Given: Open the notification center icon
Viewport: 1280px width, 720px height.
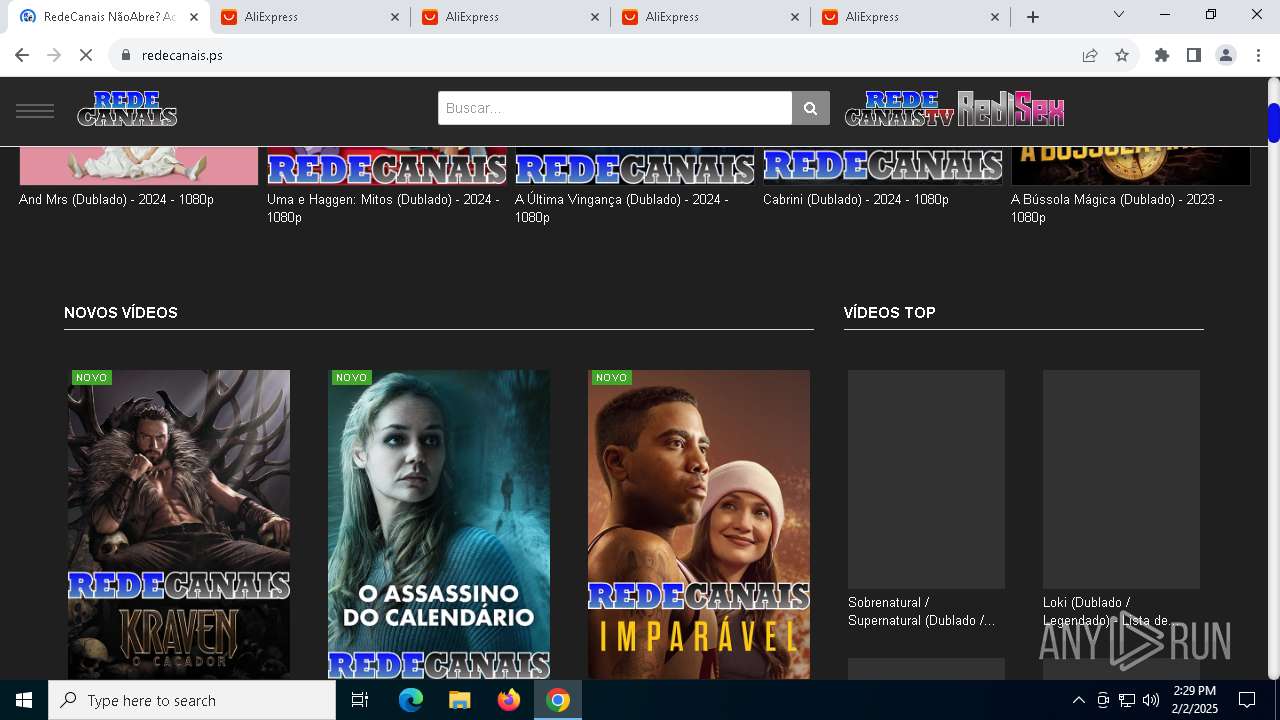Looking at the screenshot, I should (x=1247, y=700).
